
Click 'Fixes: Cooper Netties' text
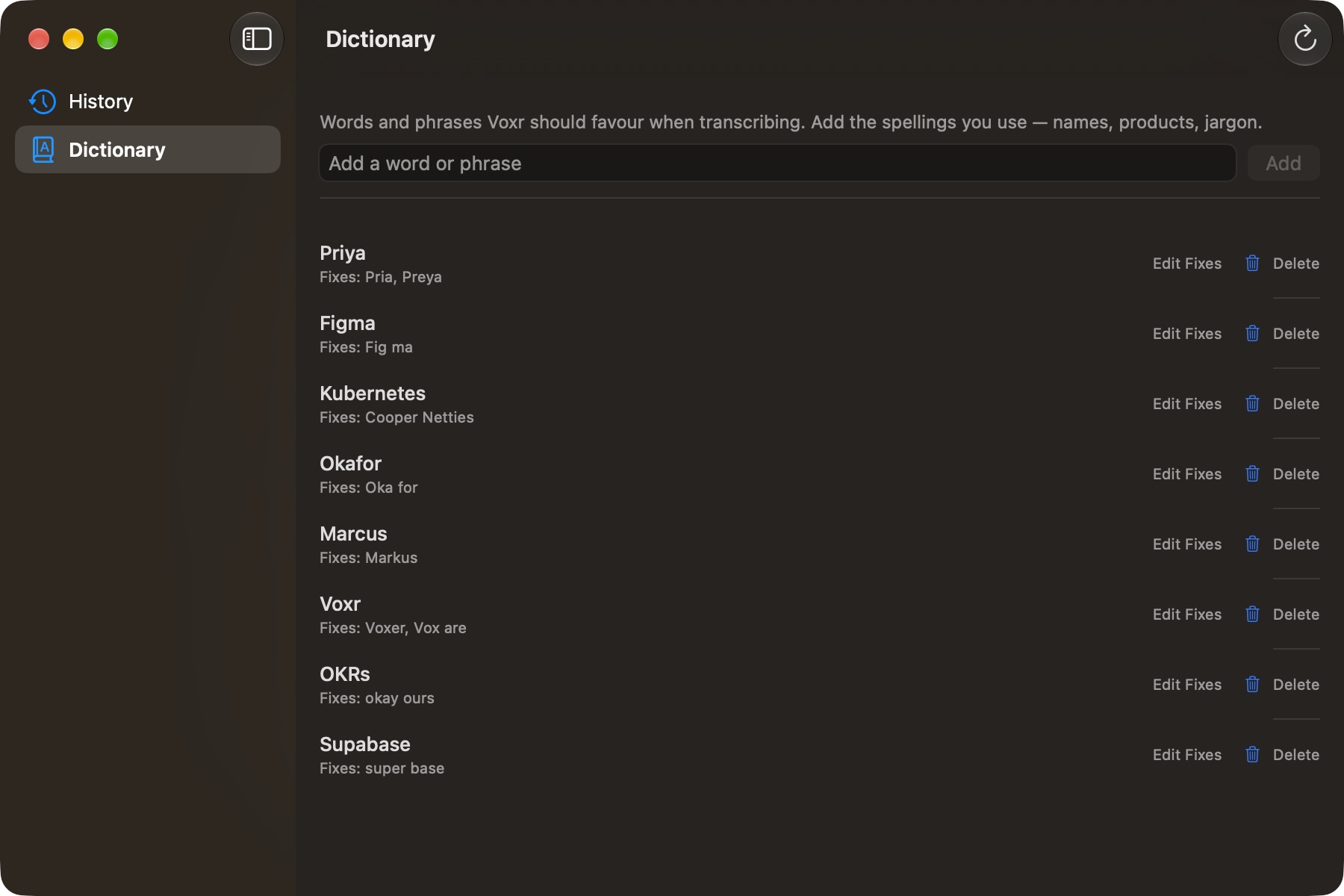(x=396, y=417)
